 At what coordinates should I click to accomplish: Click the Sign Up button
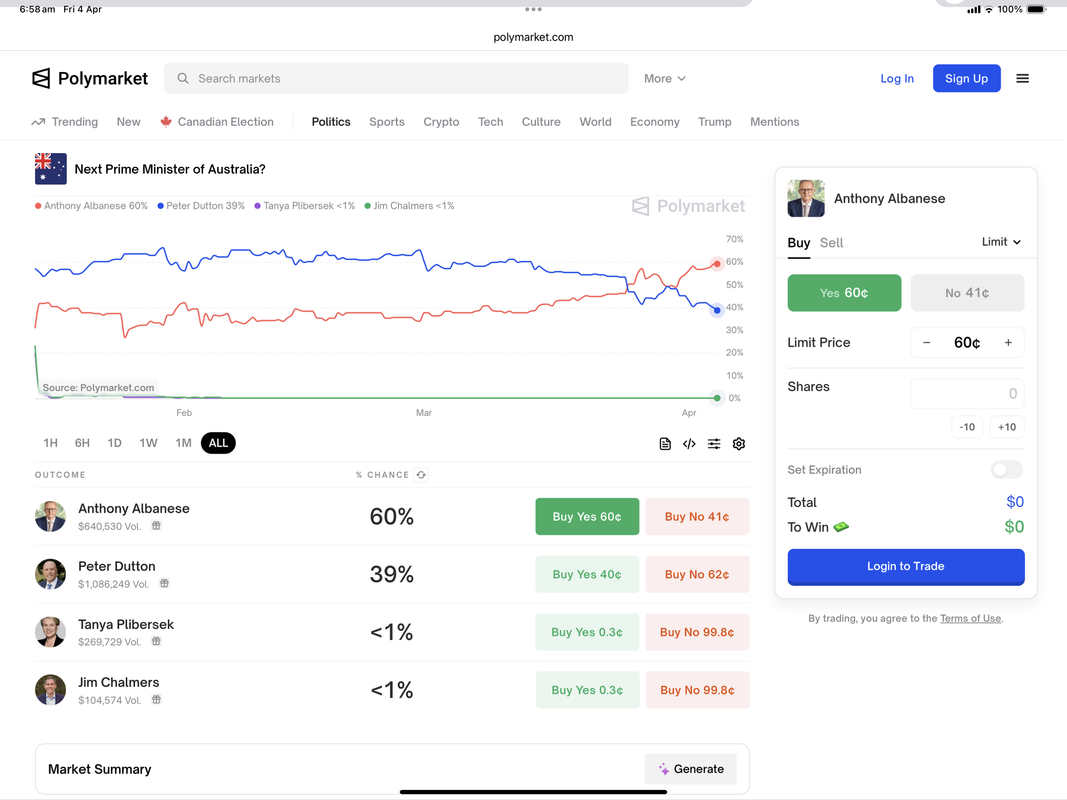pyautogui.click(x=966, y=78)
